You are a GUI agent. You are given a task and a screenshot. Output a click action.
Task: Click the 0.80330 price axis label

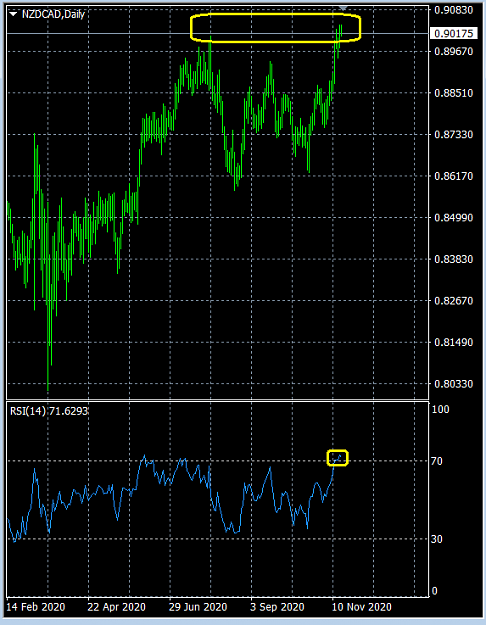tap(453, 383)
